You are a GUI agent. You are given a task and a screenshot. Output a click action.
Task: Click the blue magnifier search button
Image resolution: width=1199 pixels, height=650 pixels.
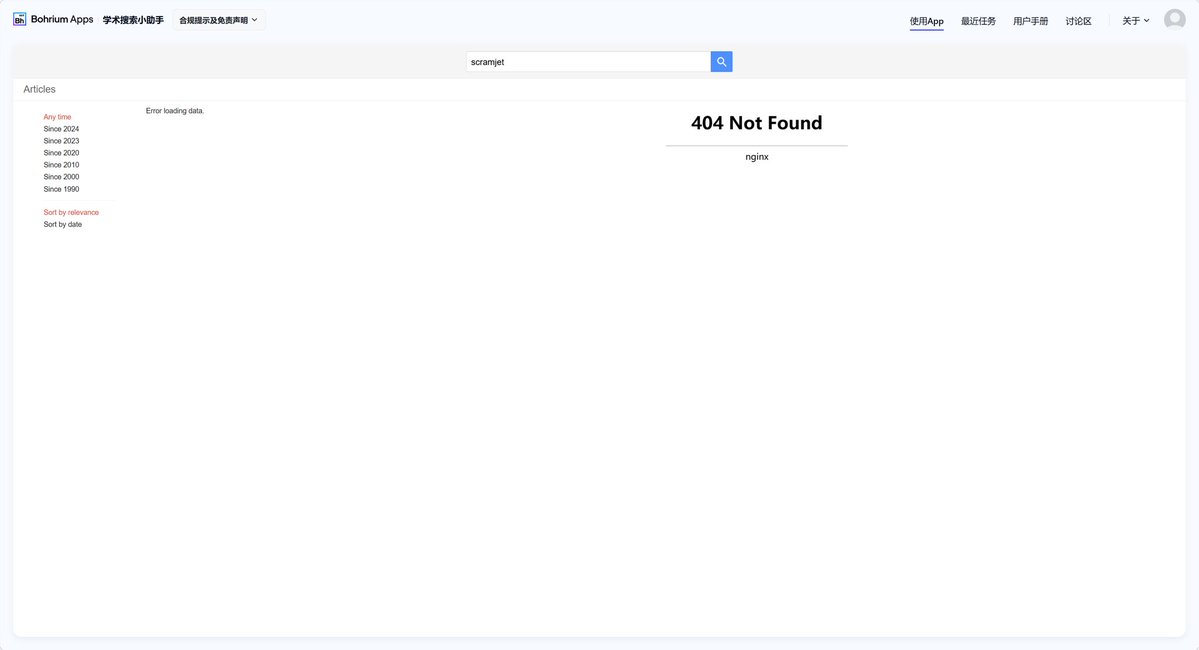point(721,62)
